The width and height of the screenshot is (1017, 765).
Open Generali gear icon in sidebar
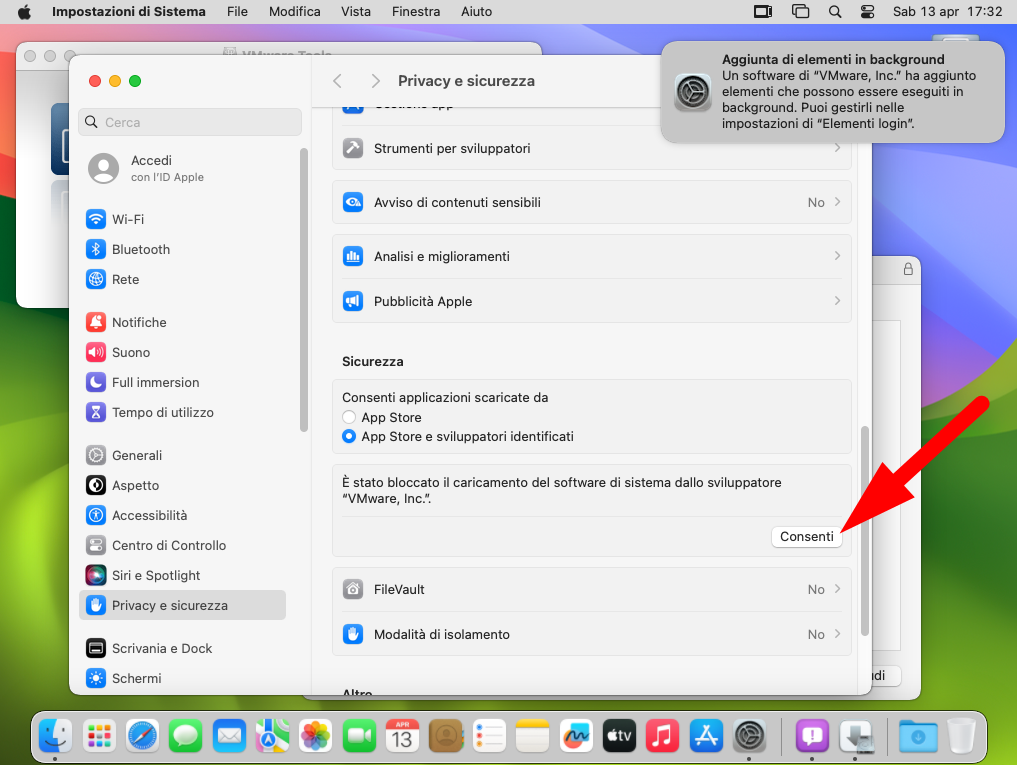[x=96, y=455]
